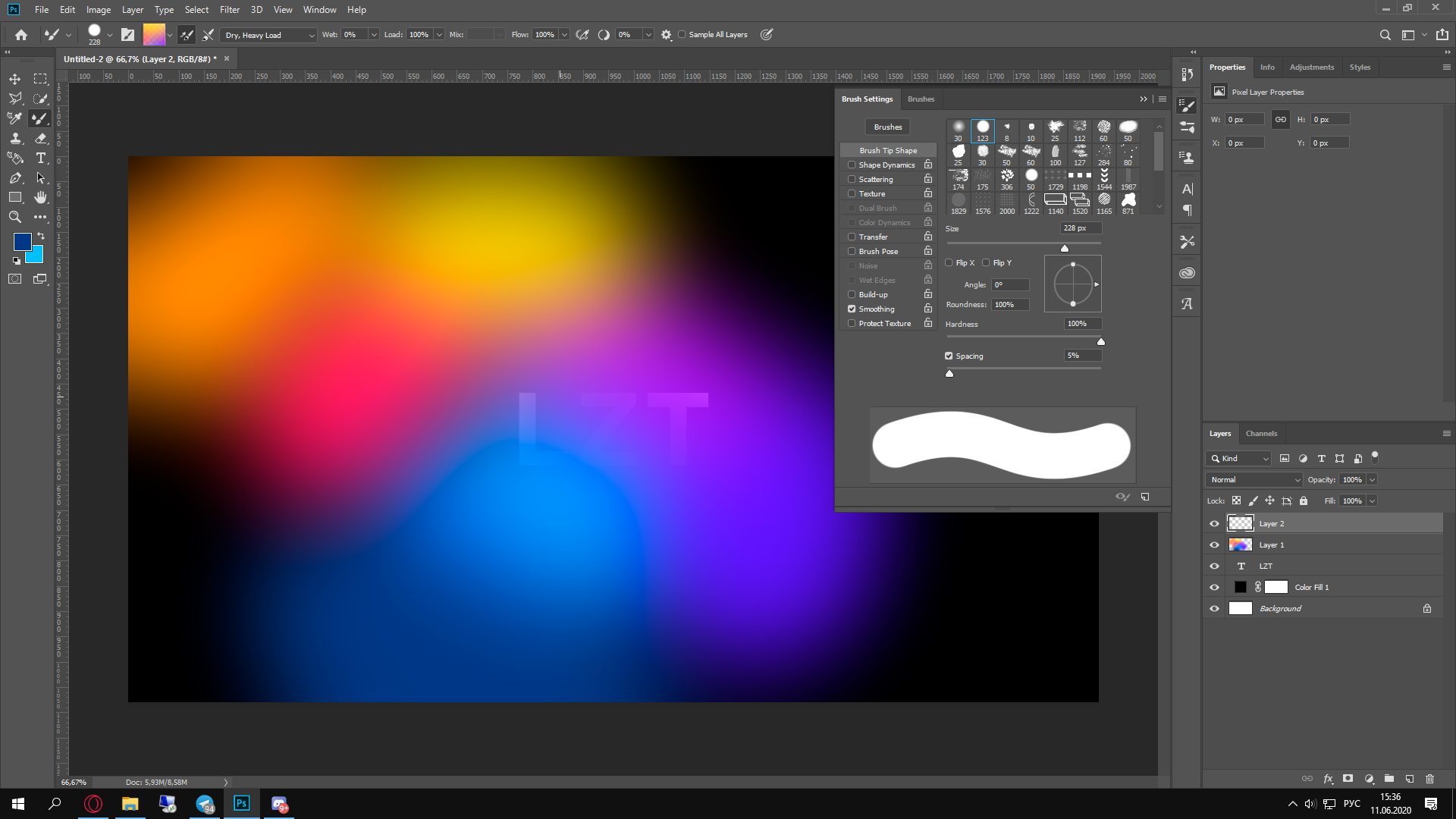
Task: Delete layer using trash icon
Action: [1429, 779]
